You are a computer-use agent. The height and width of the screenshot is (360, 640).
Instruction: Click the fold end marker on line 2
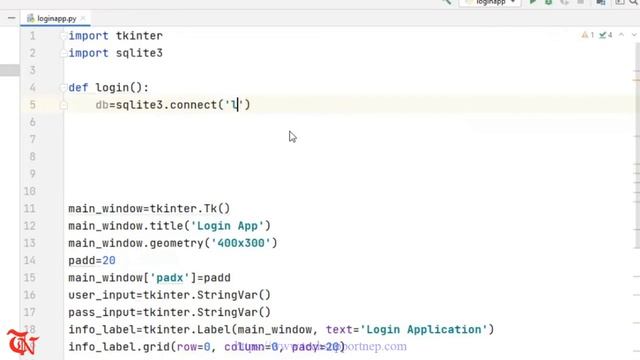click(63, 53)
